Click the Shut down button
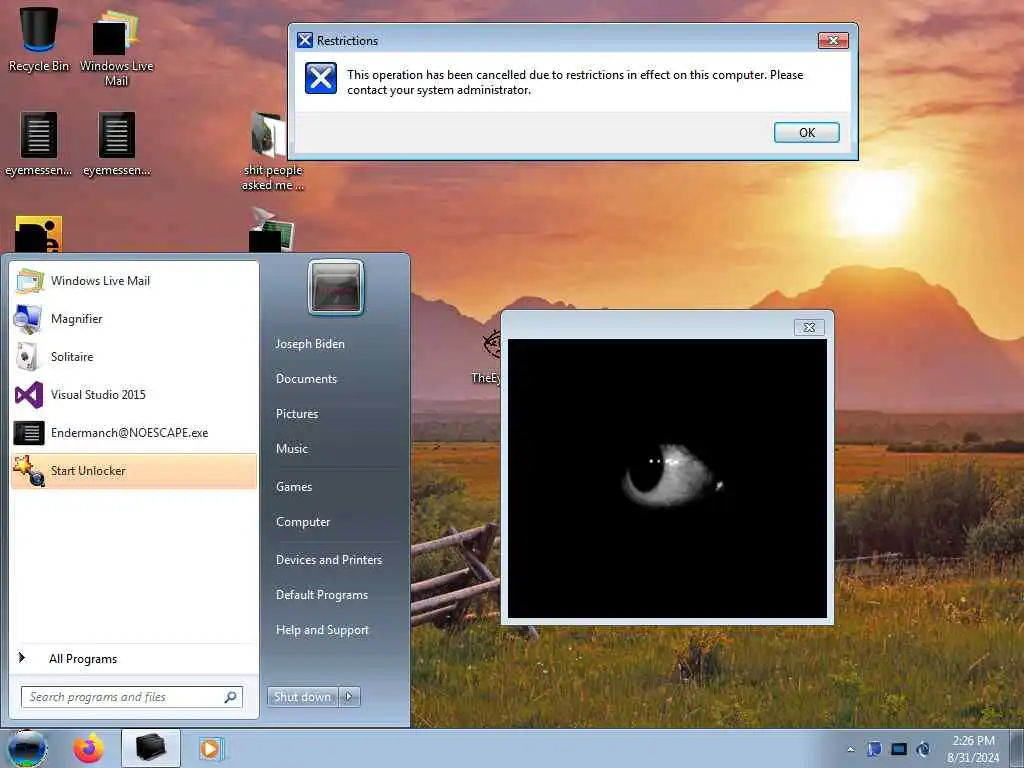Image resolution: width=1024 pixels, height=768 pixels. pos(302,697)
